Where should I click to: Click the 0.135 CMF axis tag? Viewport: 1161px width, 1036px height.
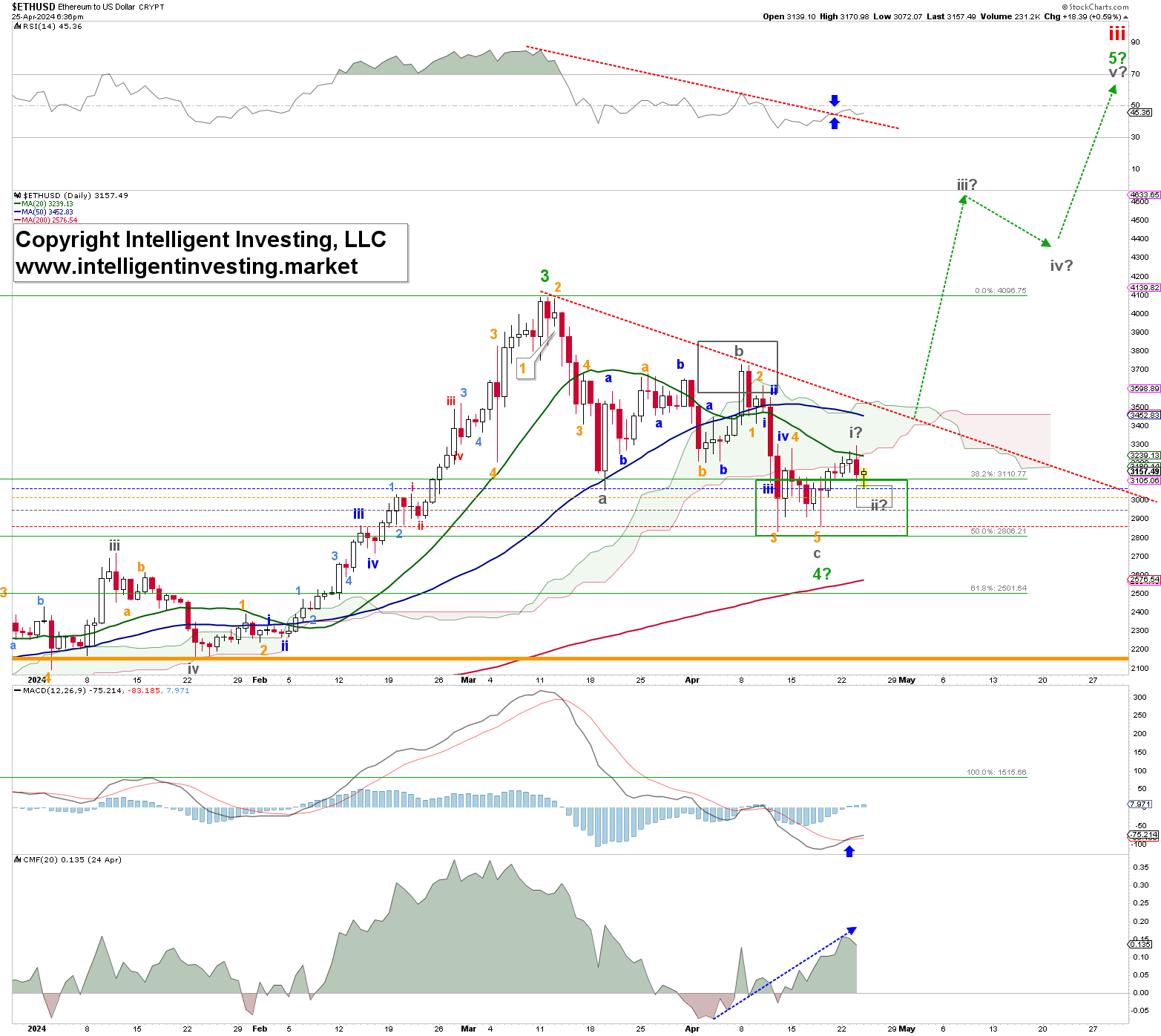coord(1140,944)
